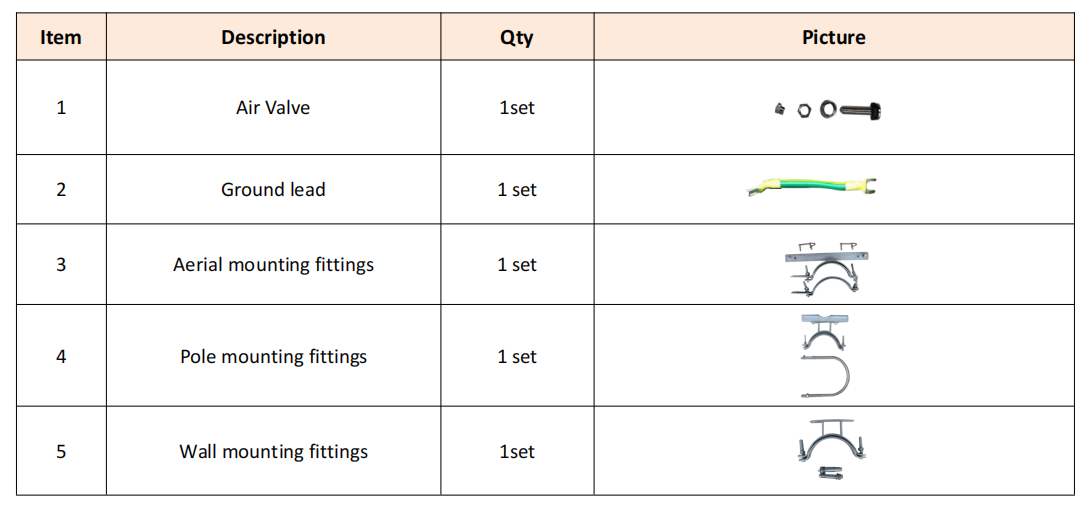Select the aerial mounting fittings picture
The width and height of the screenshot is (1088, 507).
click(x=826, y=268)
